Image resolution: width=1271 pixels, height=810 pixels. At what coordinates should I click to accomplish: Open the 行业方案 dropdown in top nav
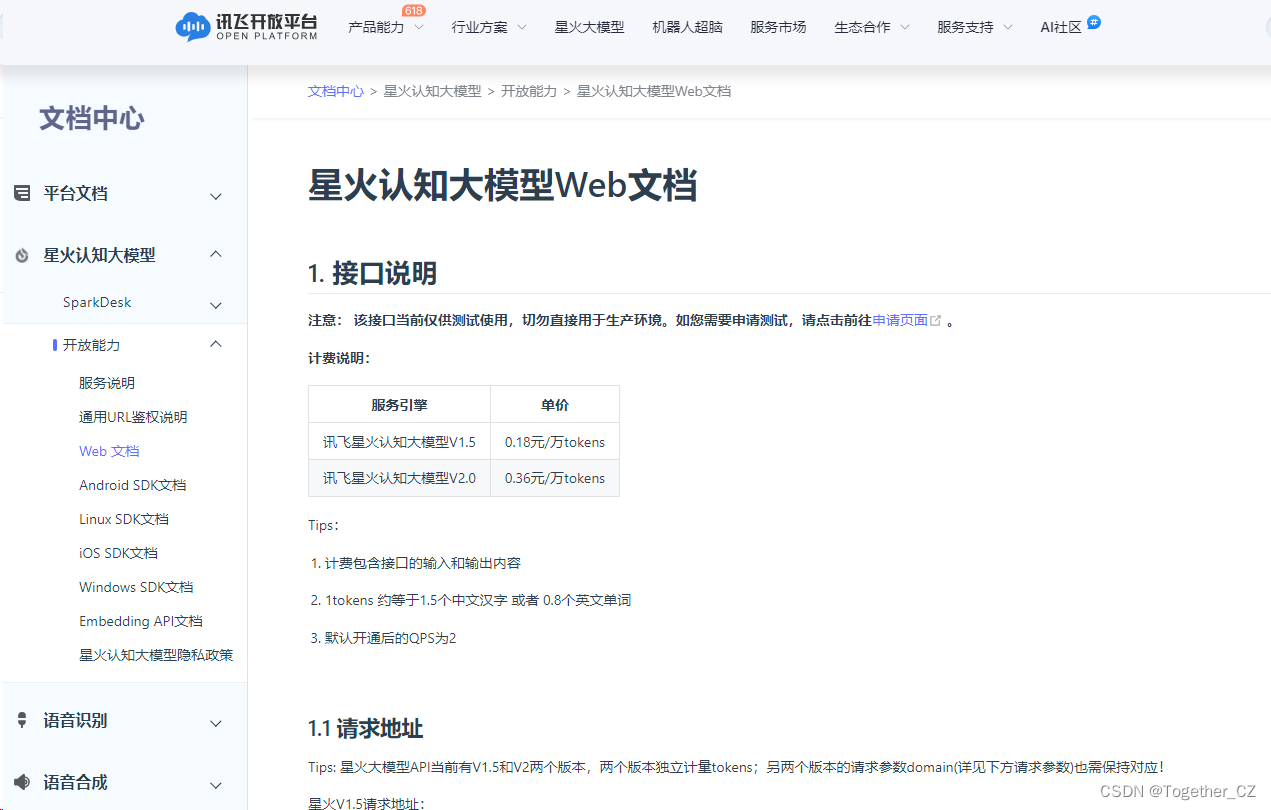[x=489, y=27]
